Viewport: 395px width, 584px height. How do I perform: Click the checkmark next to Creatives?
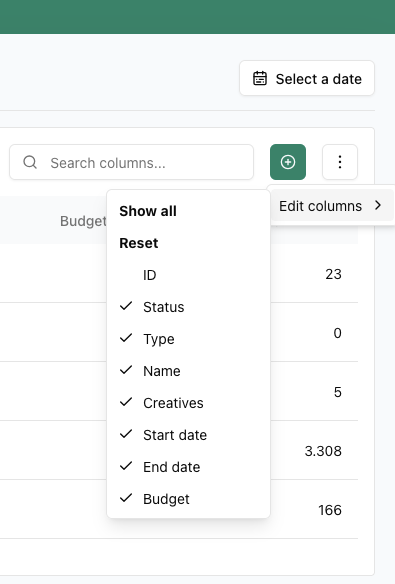[x=126, y=402]
